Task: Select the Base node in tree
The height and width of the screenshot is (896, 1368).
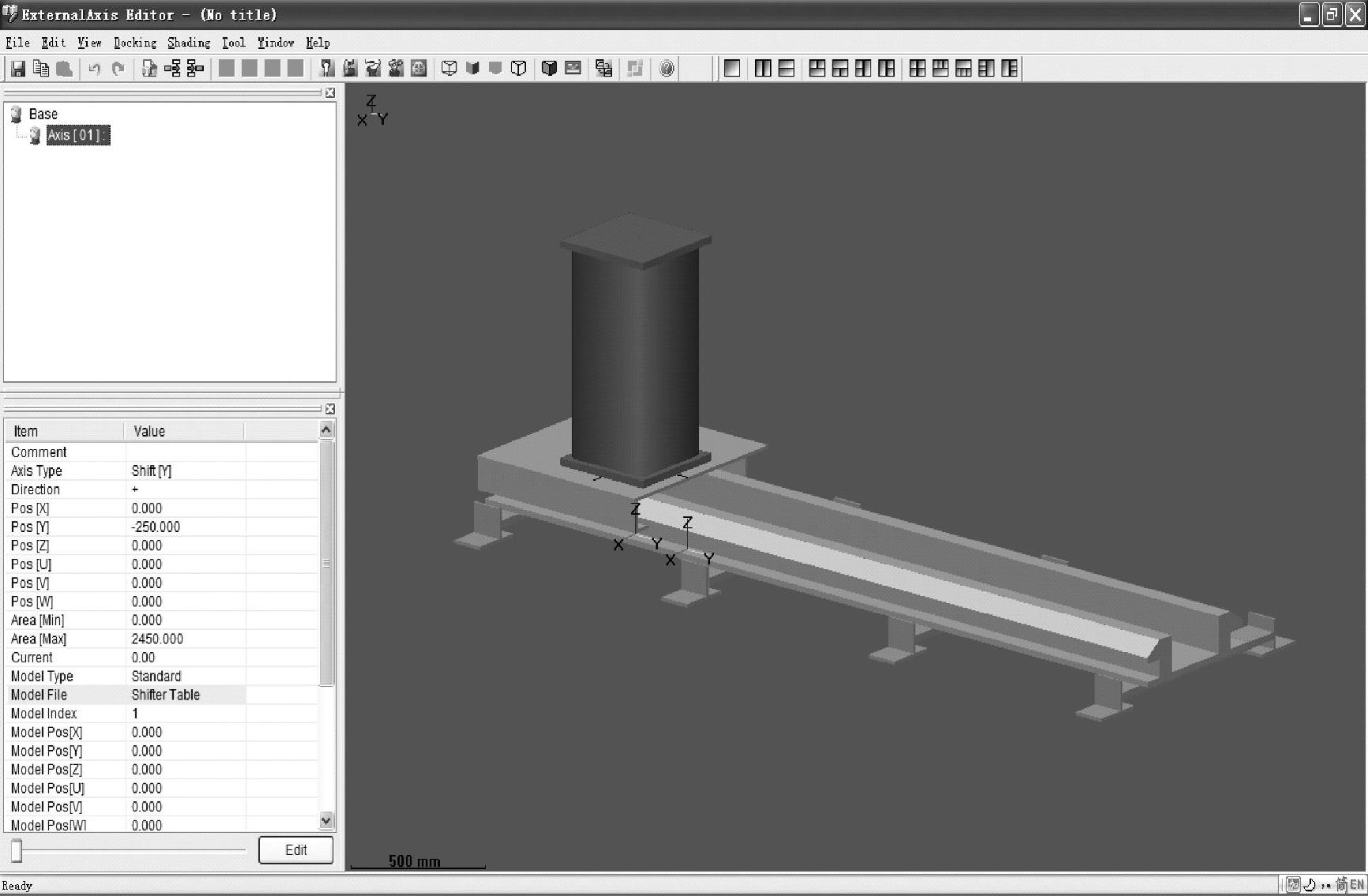Action: point(43,114)
